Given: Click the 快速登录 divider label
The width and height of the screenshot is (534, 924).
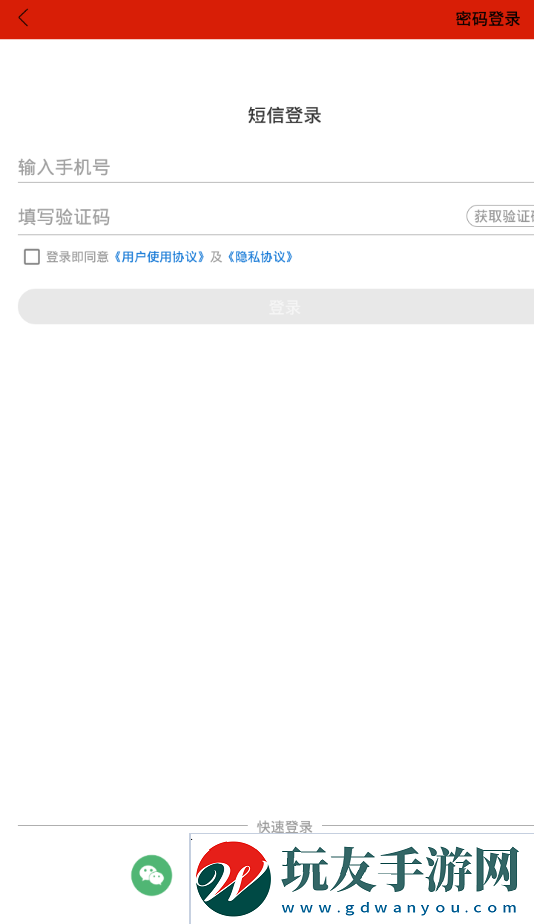Looking at the screenshot, I should (285, 827).
